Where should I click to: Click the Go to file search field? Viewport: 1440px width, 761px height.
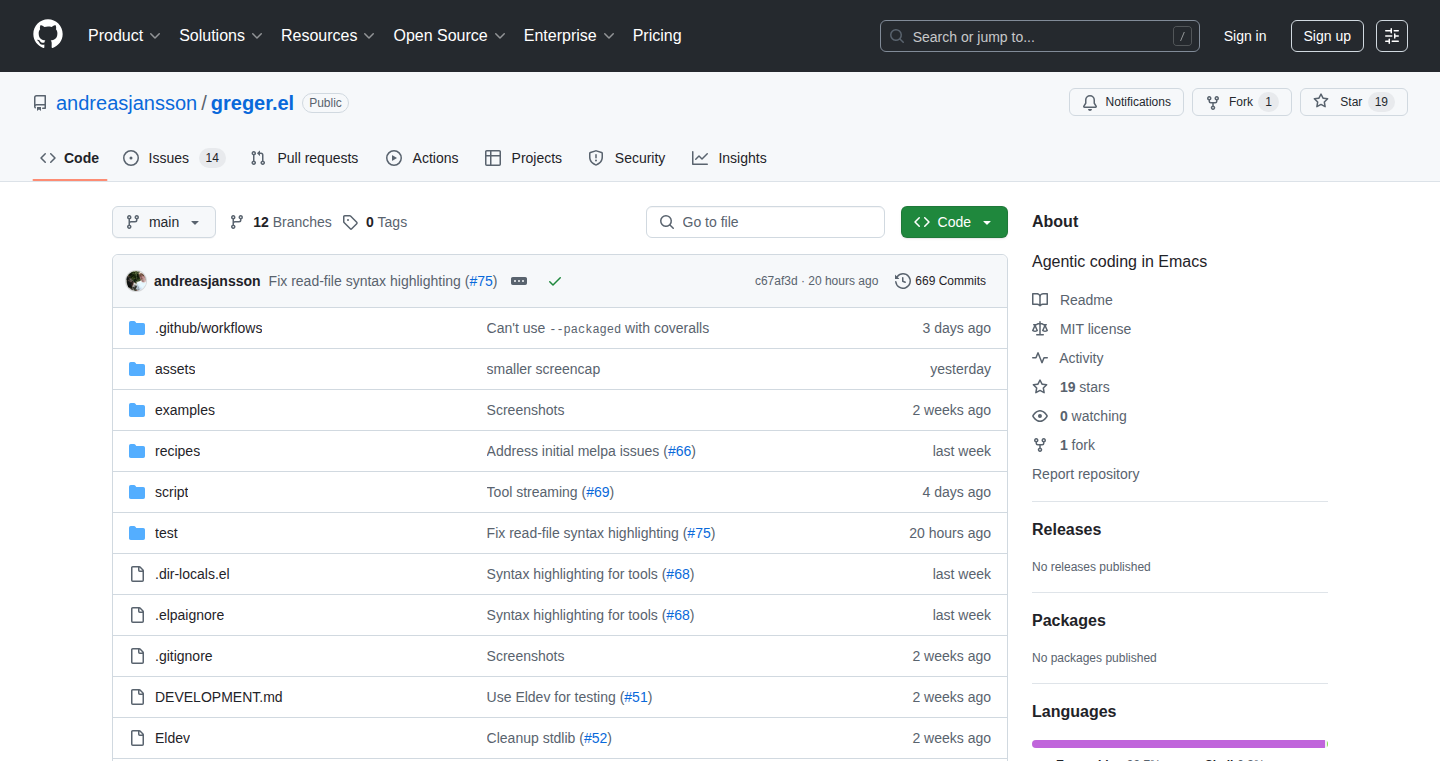765,222
